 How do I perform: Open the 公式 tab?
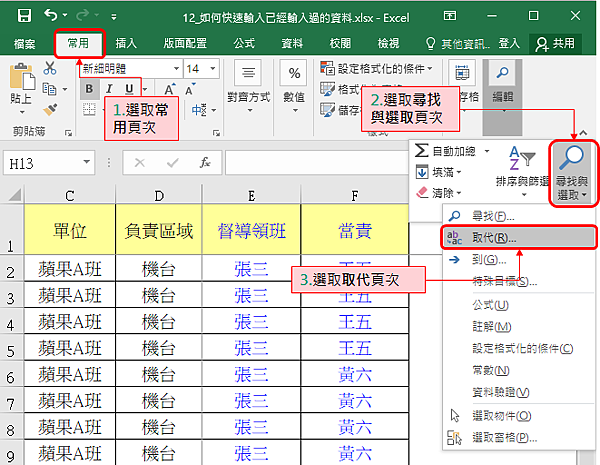click(x=244, y=43)
